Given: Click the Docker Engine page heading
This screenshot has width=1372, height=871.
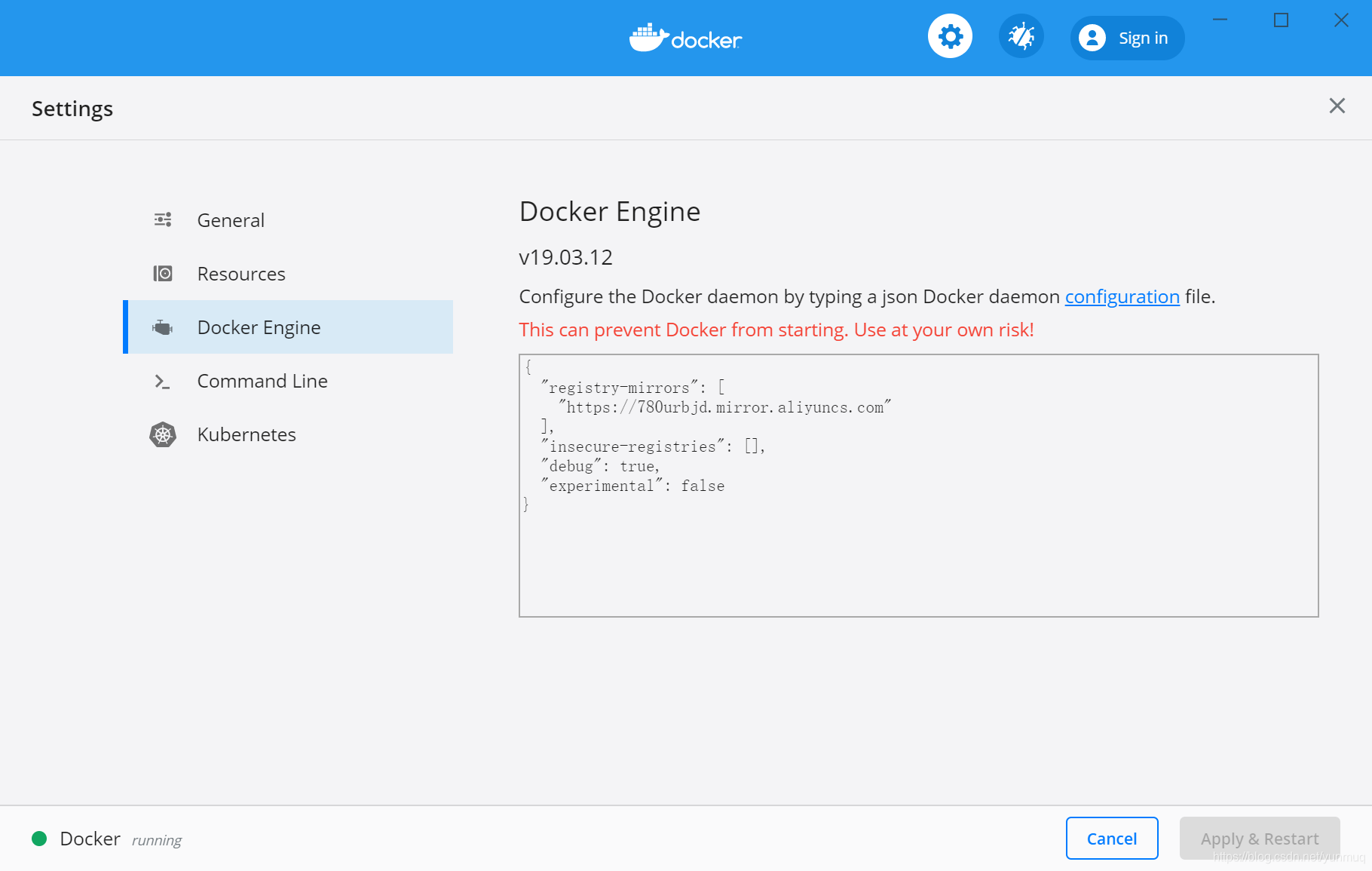Looking at the screenshot, I should 610,212.
